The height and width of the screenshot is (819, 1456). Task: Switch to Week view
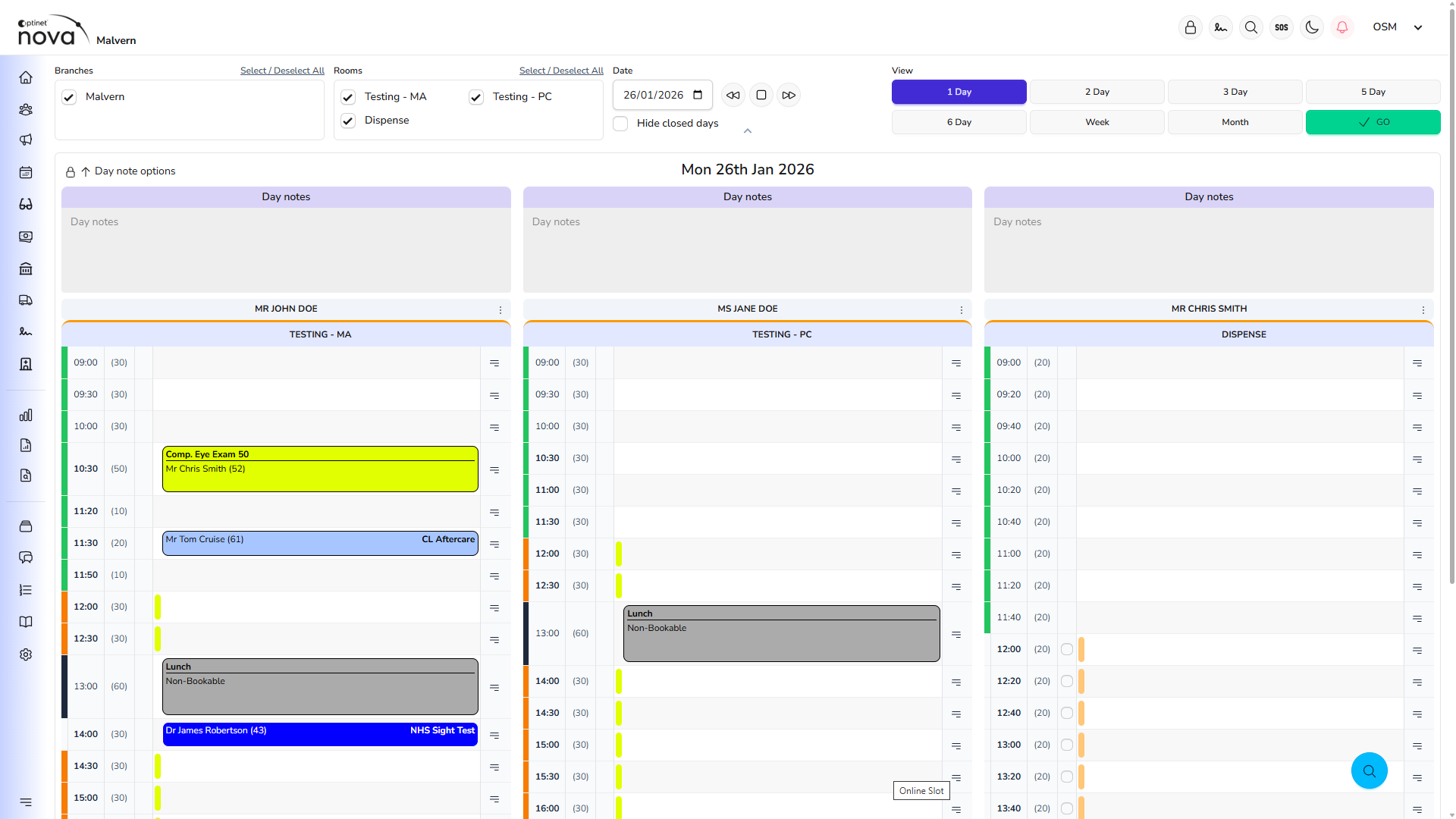[x=1097, y=122]
